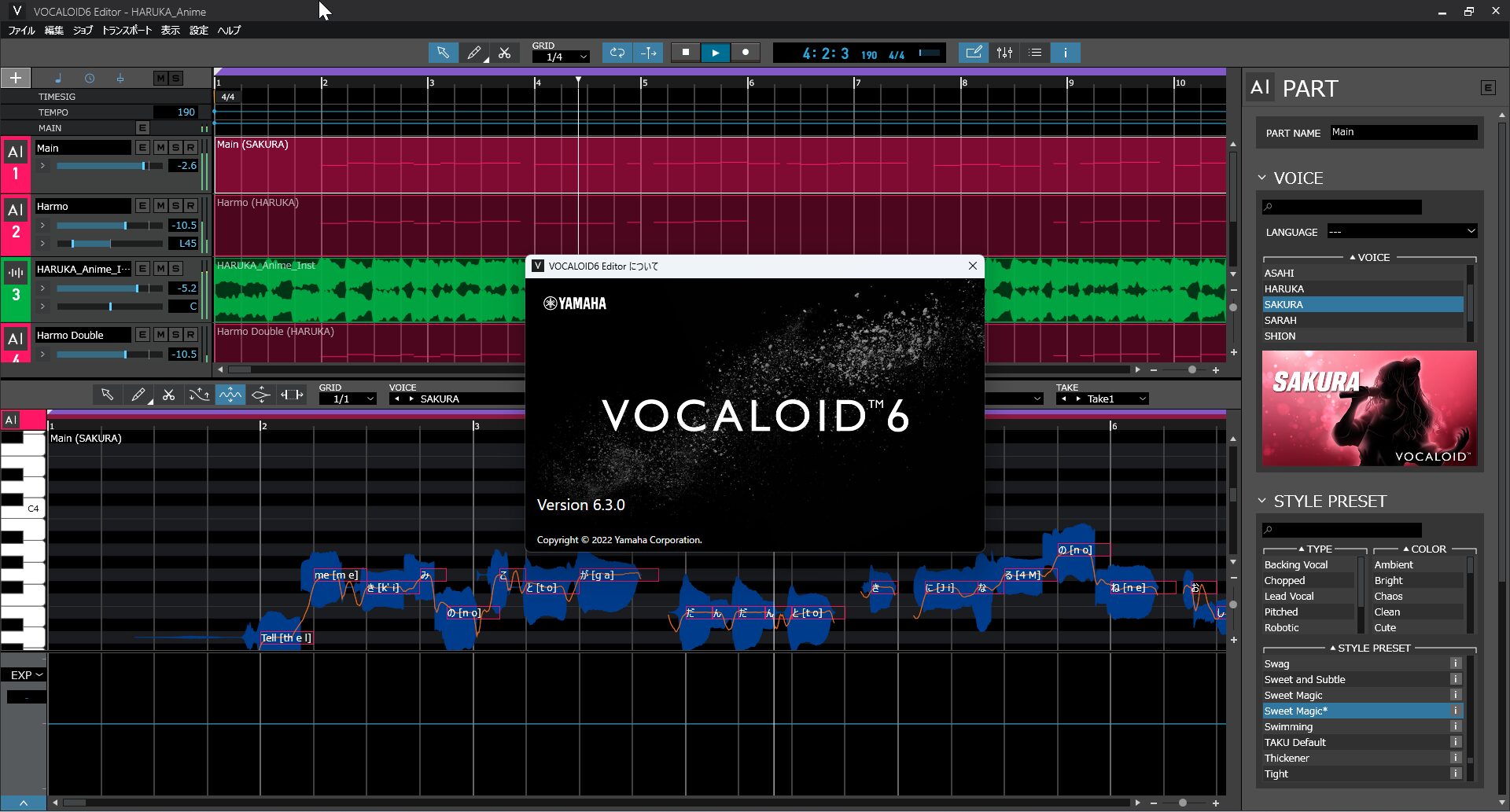The width and height of the screenshot is (1510, 812).
Task: Open the 設定 menu
Action: [x=199, y=30]
